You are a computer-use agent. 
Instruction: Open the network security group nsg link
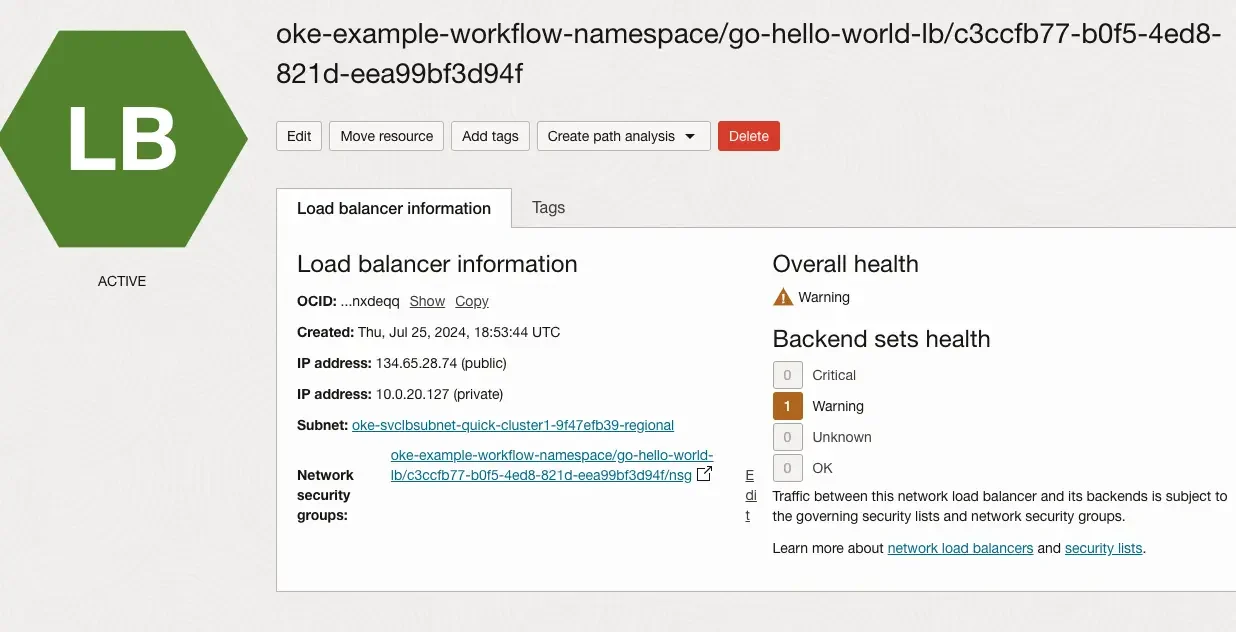click(552, 465)
